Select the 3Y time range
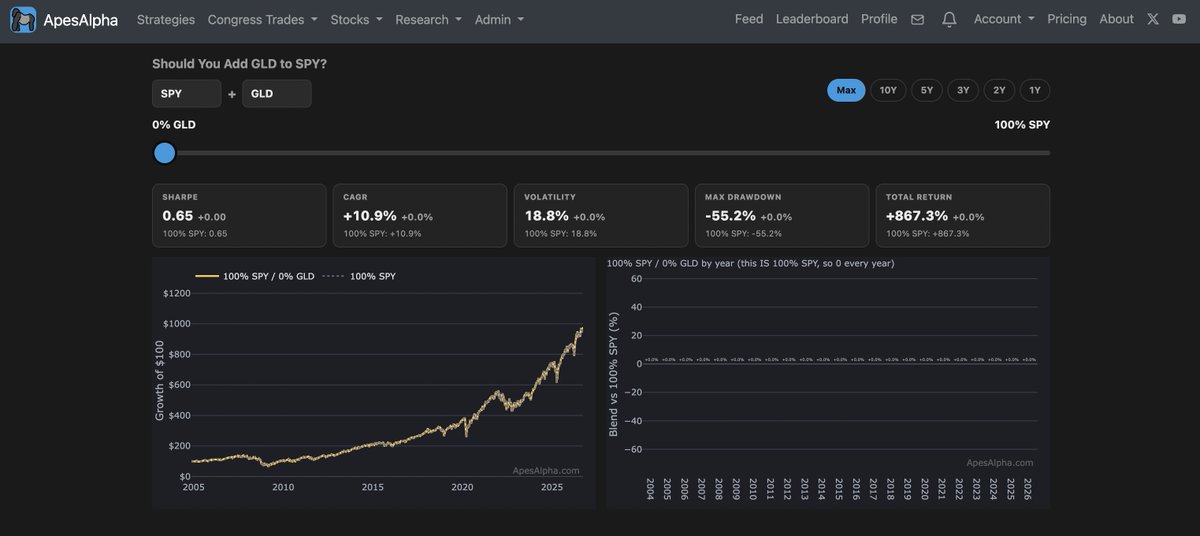The image size is (1200, 536). 963,90
